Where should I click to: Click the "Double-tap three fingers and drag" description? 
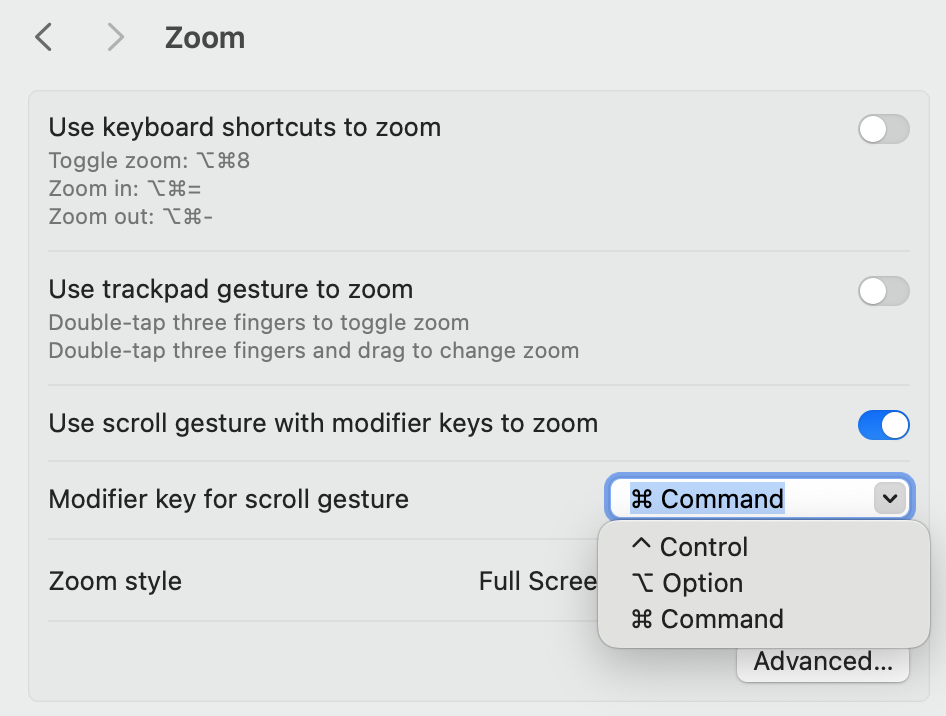coord(313,351)
